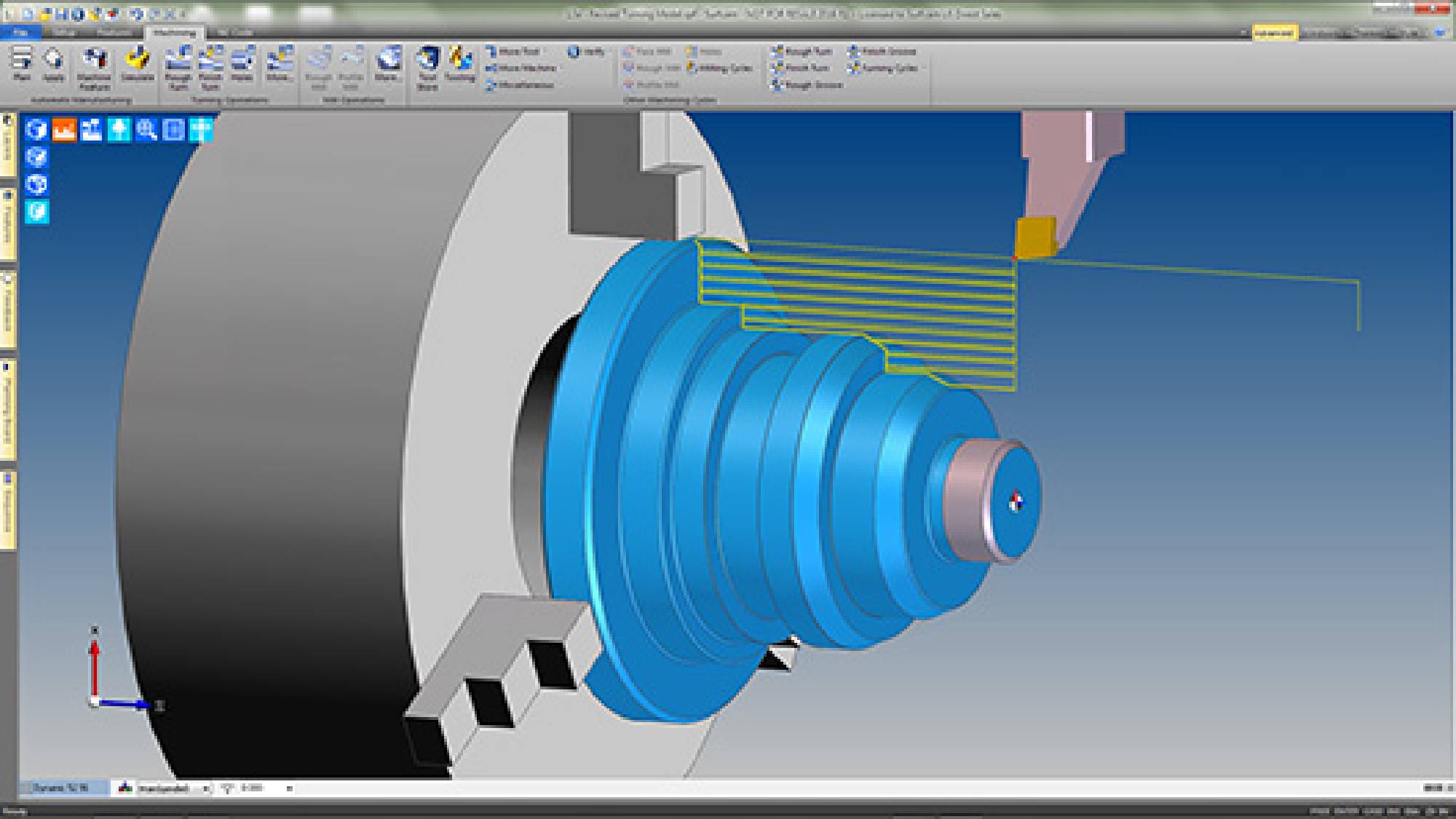Screen dimensions: 1456x819
Task: Open More in Turning Operations group
Action: point(279,63)
